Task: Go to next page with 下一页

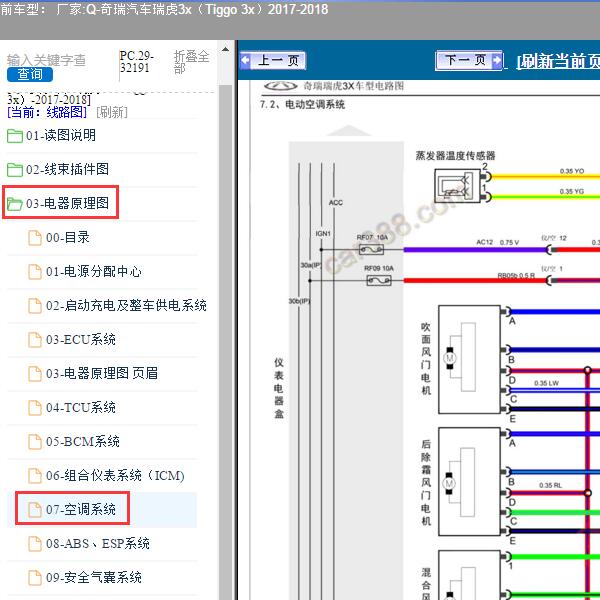Action: click(x=469, y=60)
